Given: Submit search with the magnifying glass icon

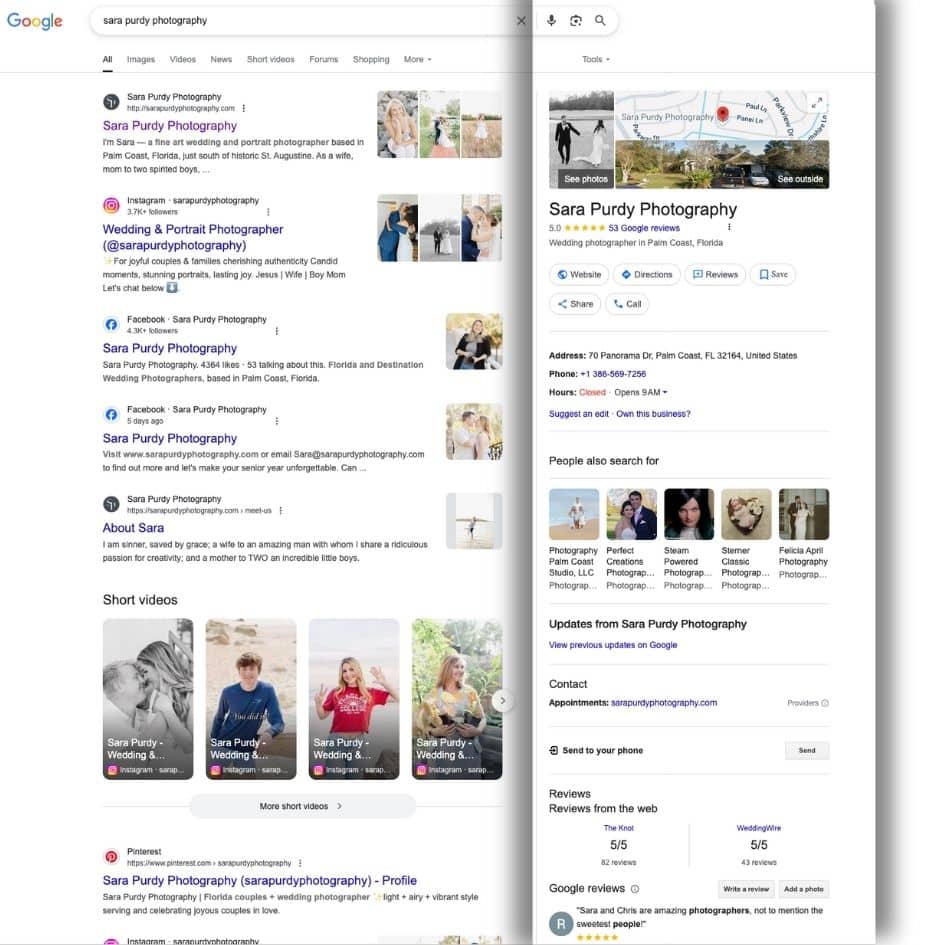Looking at the screenshot, I should (600, 20).
